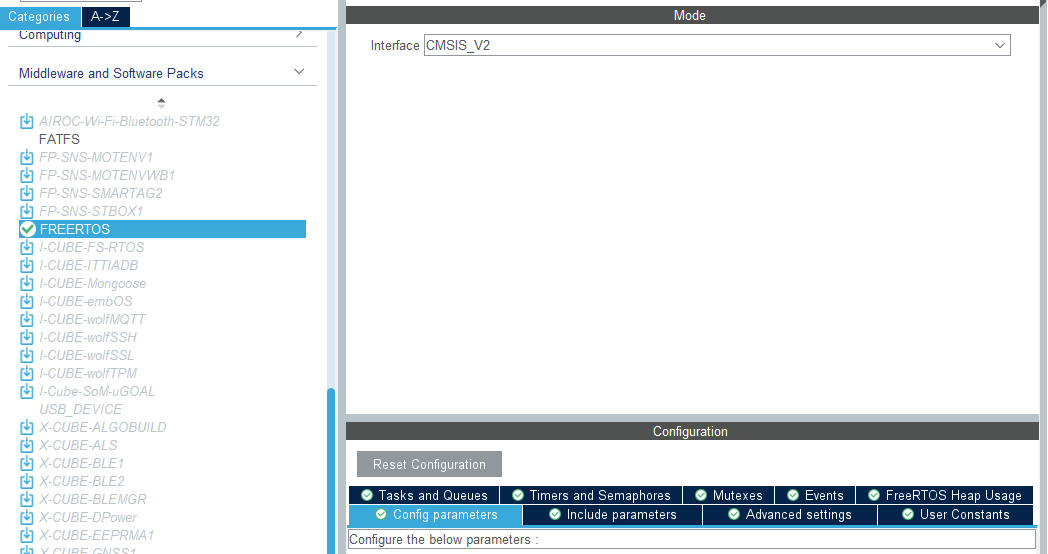Viewport: 1048px width, 554px height.
Task: Click download icon next to X-CUBE-BLE2
Action: (x=27, y=481)
